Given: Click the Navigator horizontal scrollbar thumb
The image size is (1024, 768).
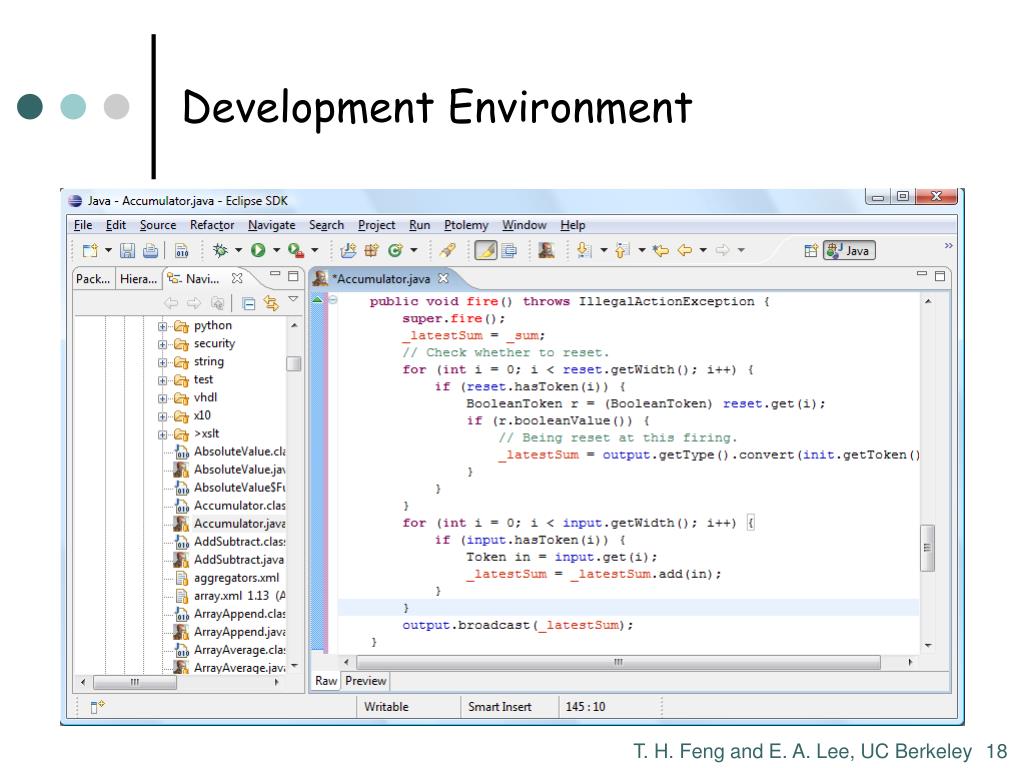Looking at the screenshot, I should coord(135,682).
